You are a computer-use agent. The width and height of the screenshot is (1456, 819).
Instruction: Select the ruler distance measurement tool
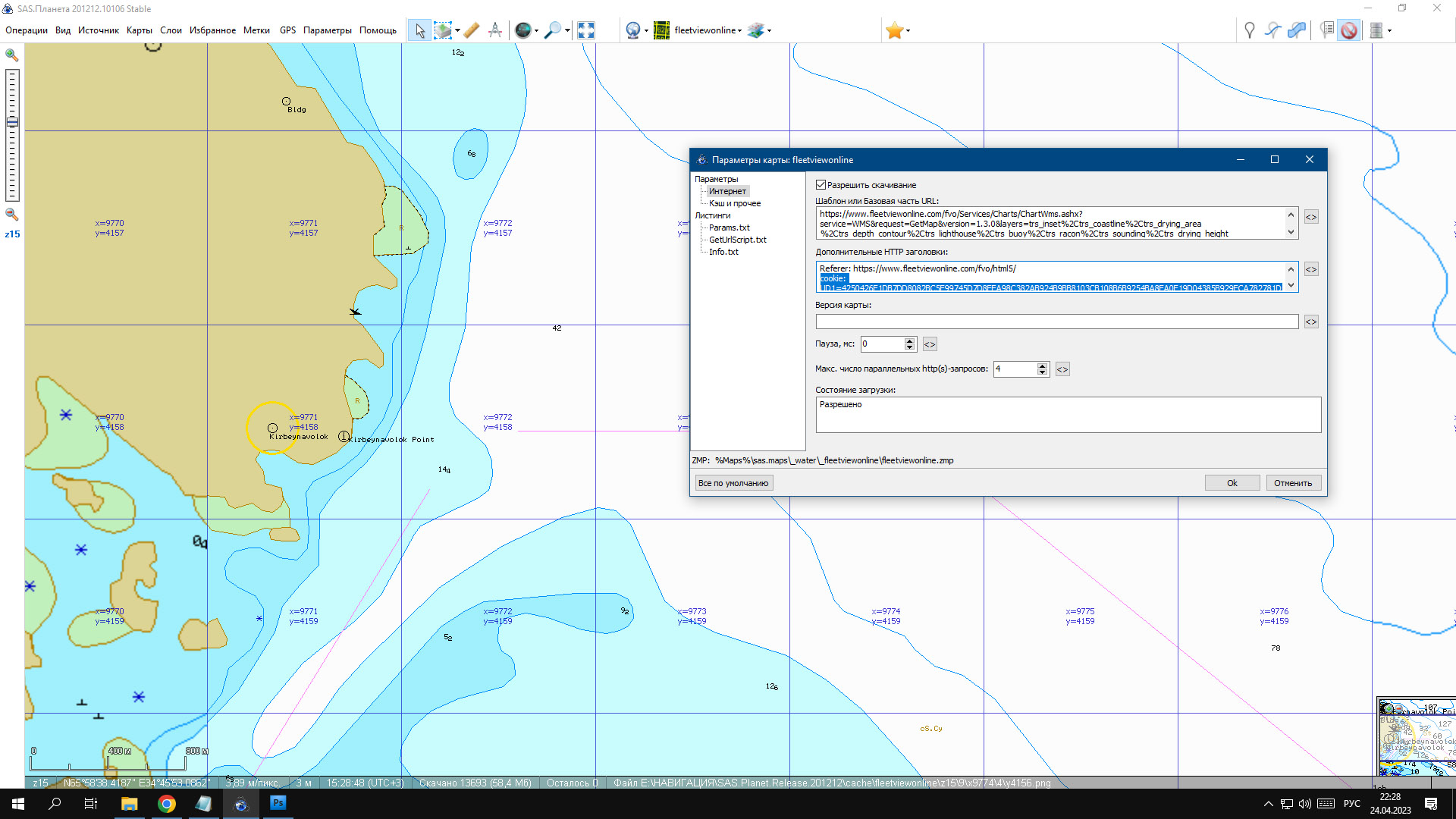pos(471,30)
